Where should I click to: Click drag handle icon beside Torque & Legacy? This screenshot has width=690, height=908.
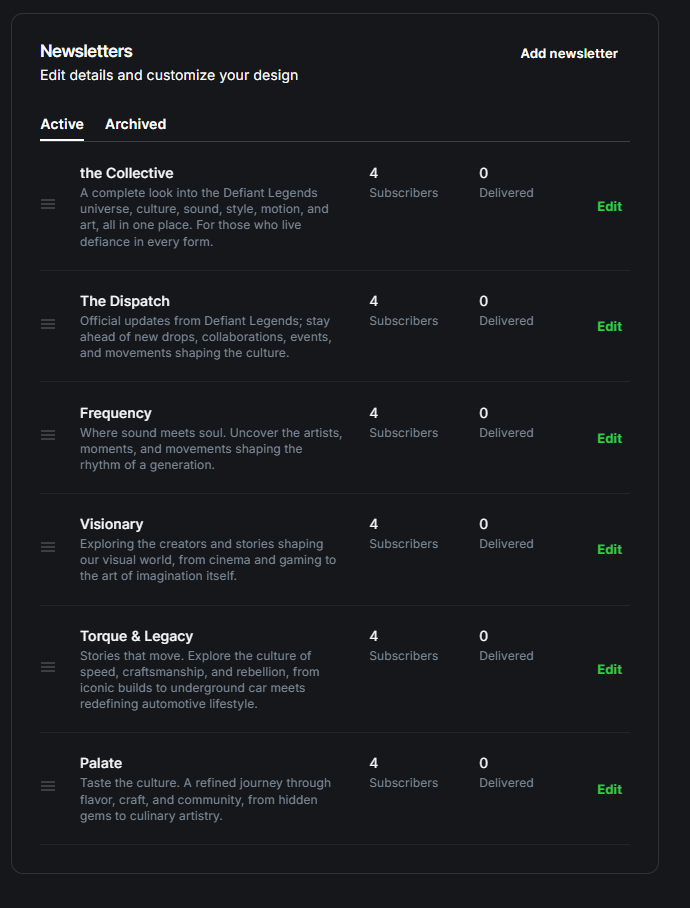pos(48,667)
